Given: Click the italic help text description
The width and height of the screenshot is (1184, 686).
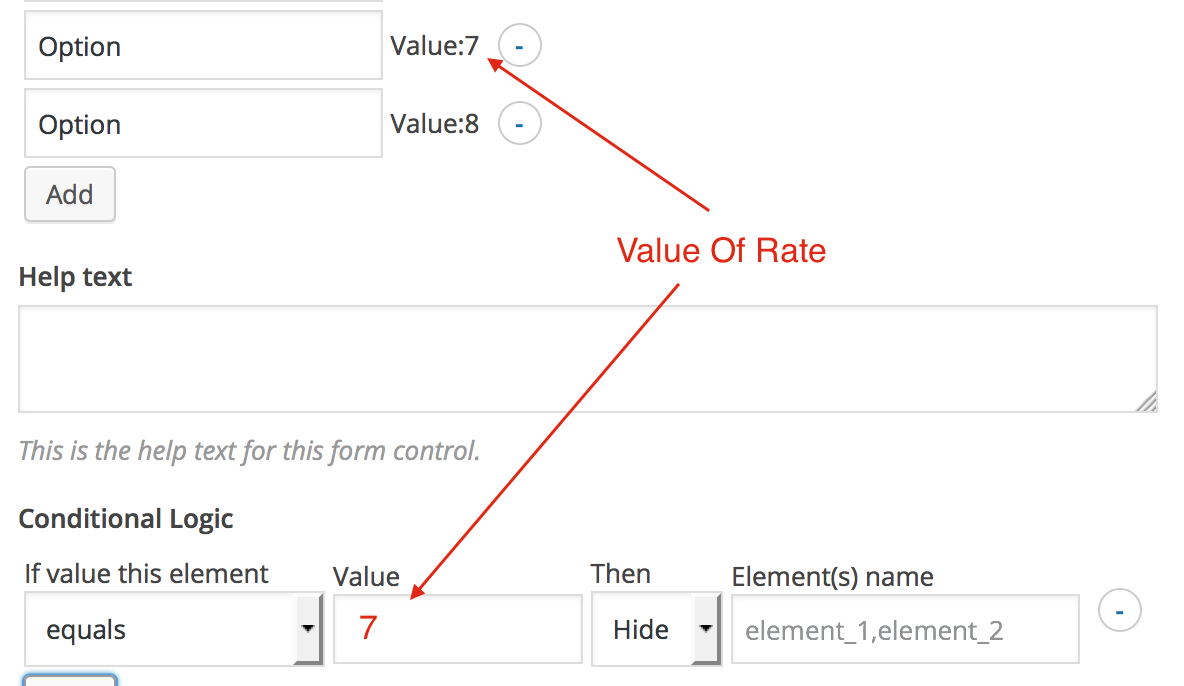Looking at the screenshot, I should [x=249, y=451].
